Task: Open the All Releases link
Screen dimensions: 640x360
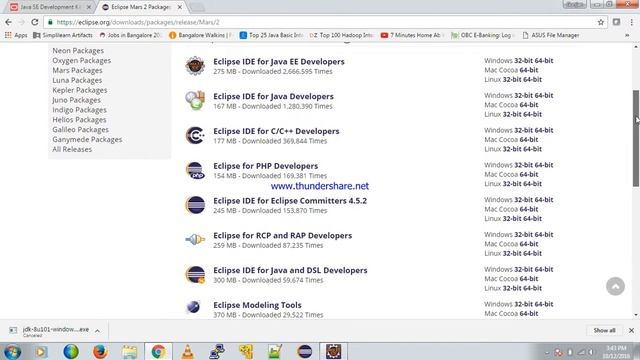Action: [72, 149]
